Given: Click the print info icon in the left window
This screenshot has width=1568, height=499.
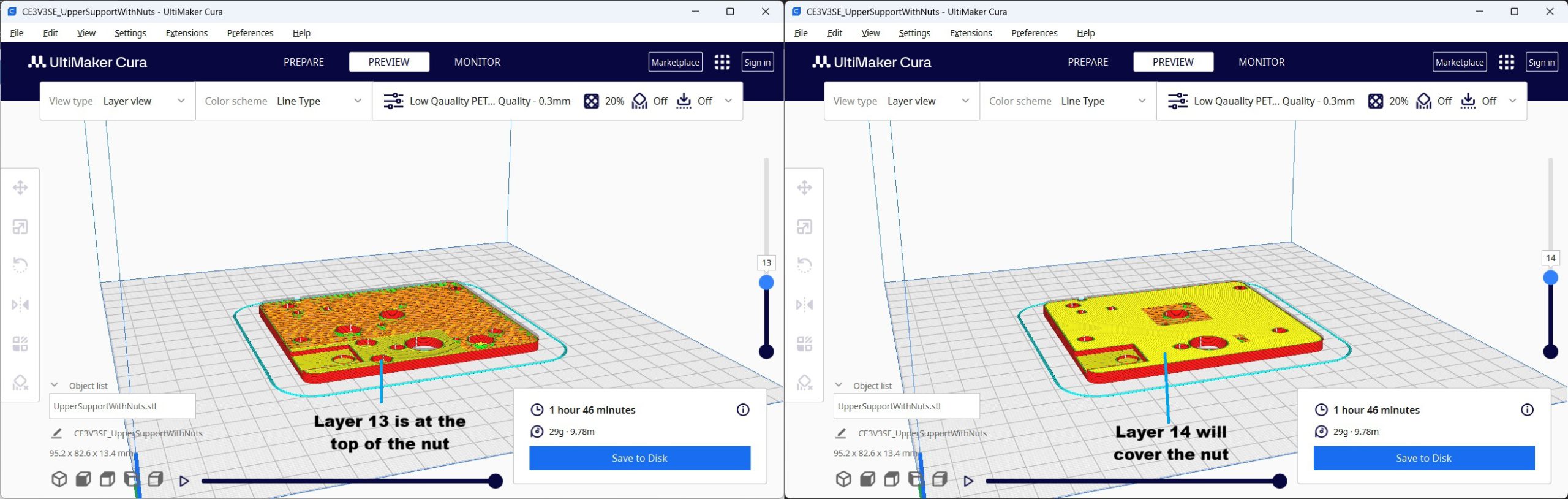Looking at the screenshot, I should click(x=742, y=409).
